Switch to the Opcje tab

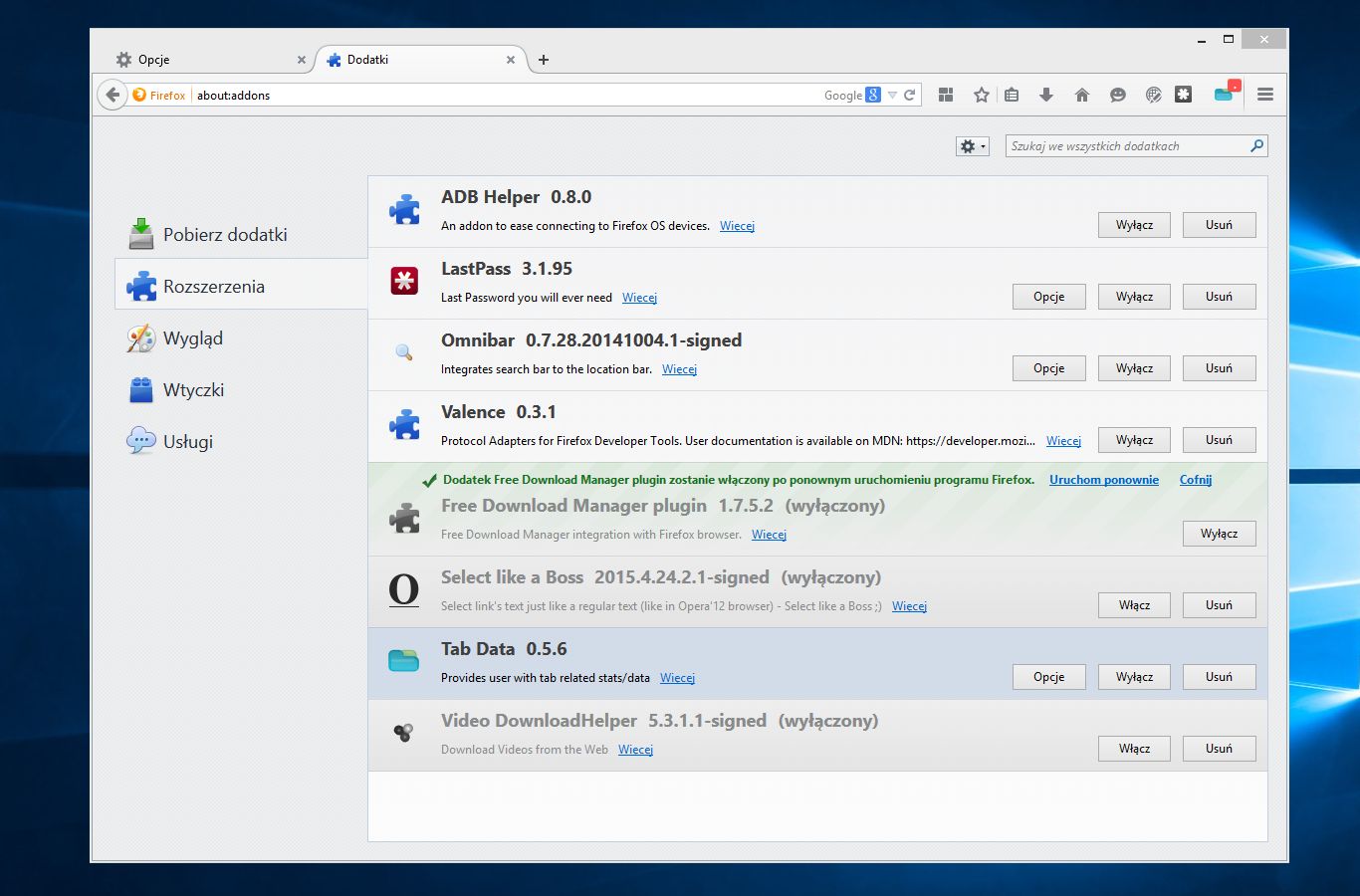pyautogui.click(x=210, y=60)
